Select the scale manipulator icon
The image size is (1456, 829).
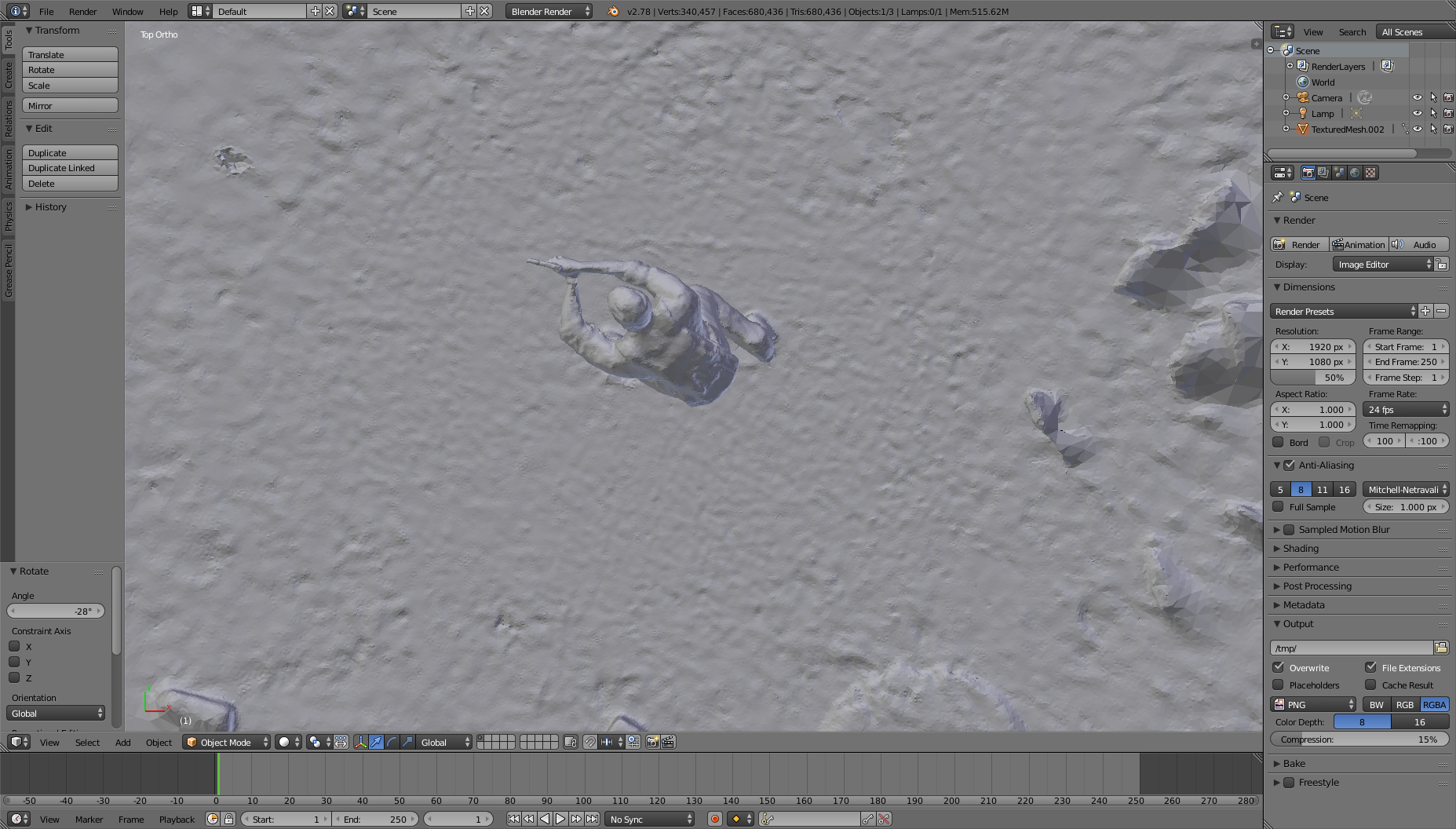tap(407, 742)
